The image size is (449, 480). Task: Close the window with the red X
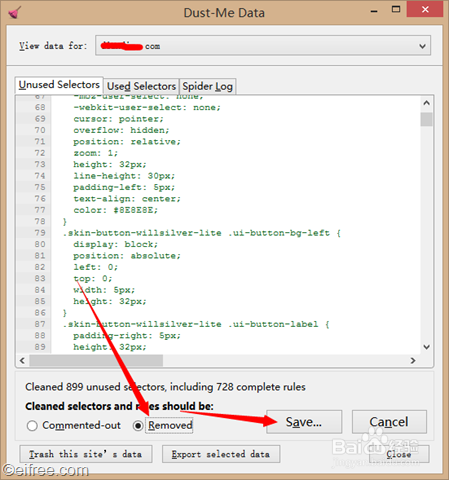pos(425,9)
